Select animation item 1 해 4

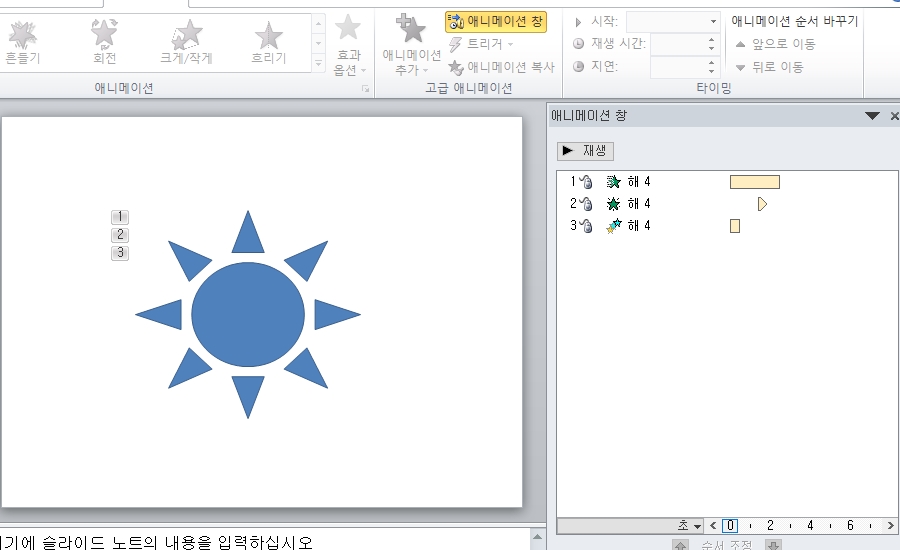click(727, 182)
